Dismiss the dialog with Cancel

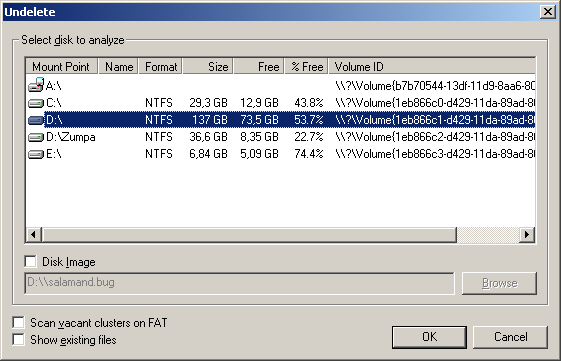pyautogui.click(x=511, y=337)
